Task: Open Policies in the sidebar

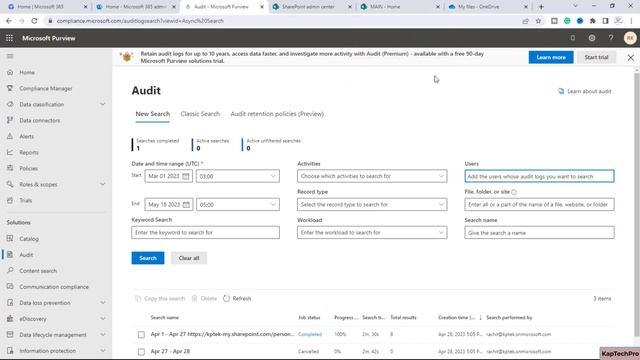Action: point(29,168)
